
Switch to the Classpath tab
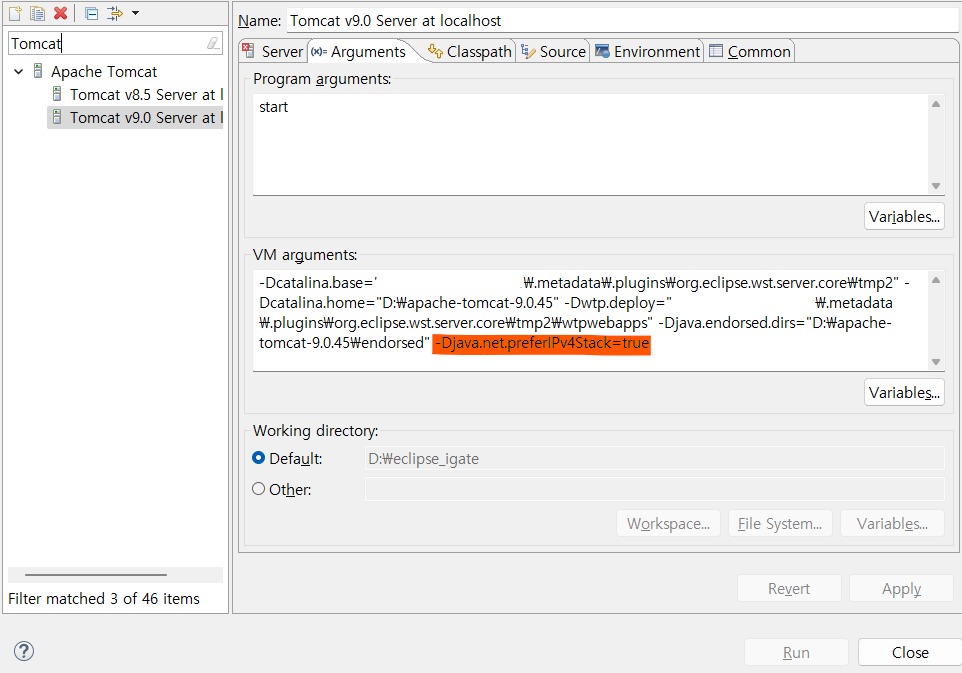pos(470,52)
